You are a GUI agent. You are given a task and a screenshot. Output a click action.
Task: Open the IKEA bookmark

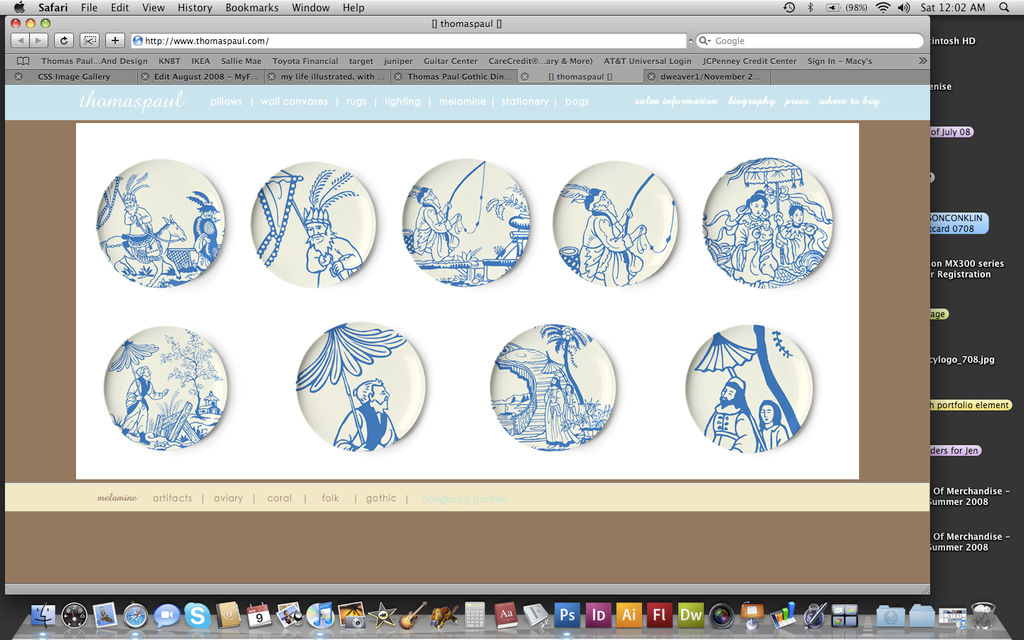200,61
